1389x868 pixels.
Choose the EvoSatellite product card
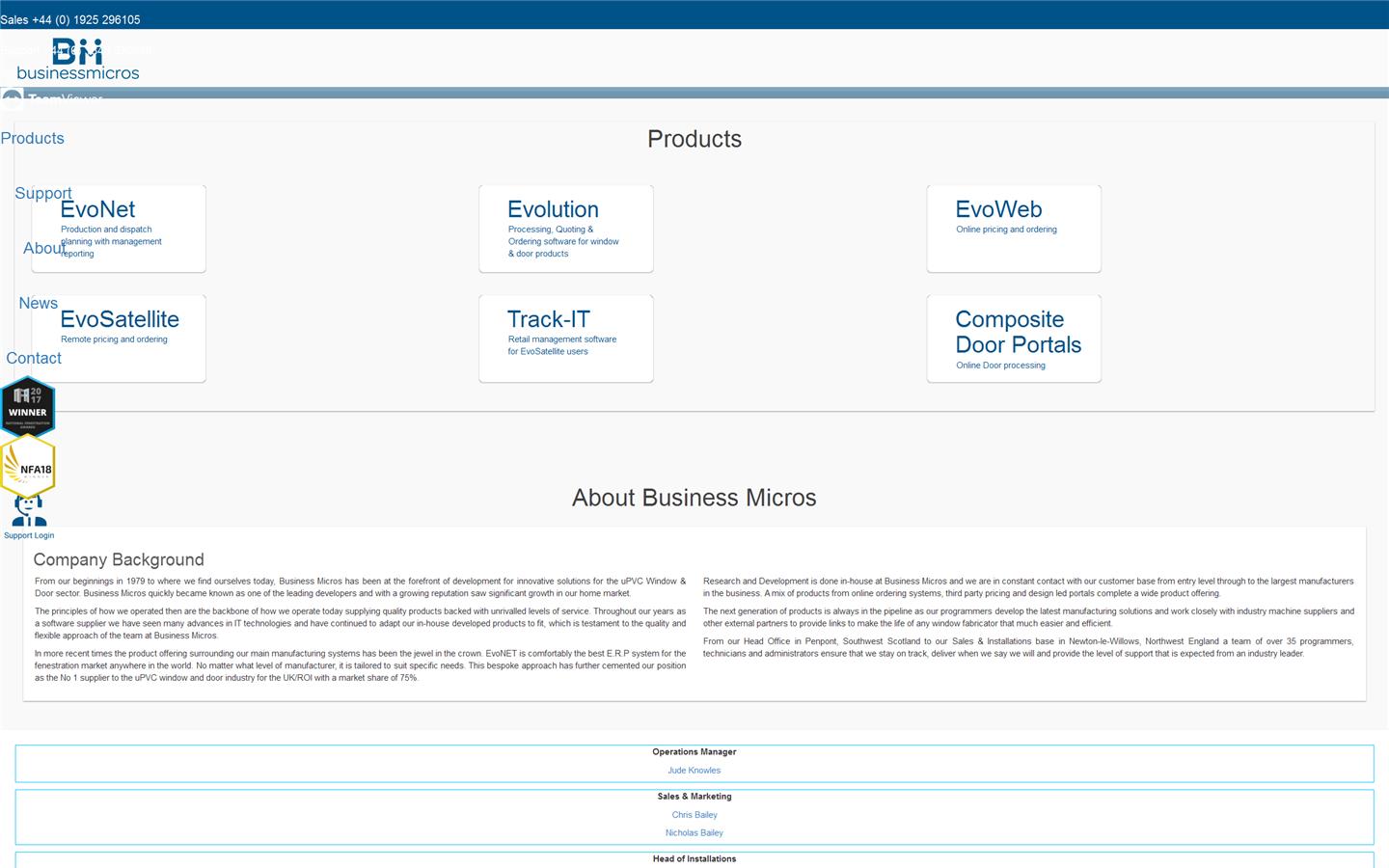pyautogui.click(x=119, y=339)
